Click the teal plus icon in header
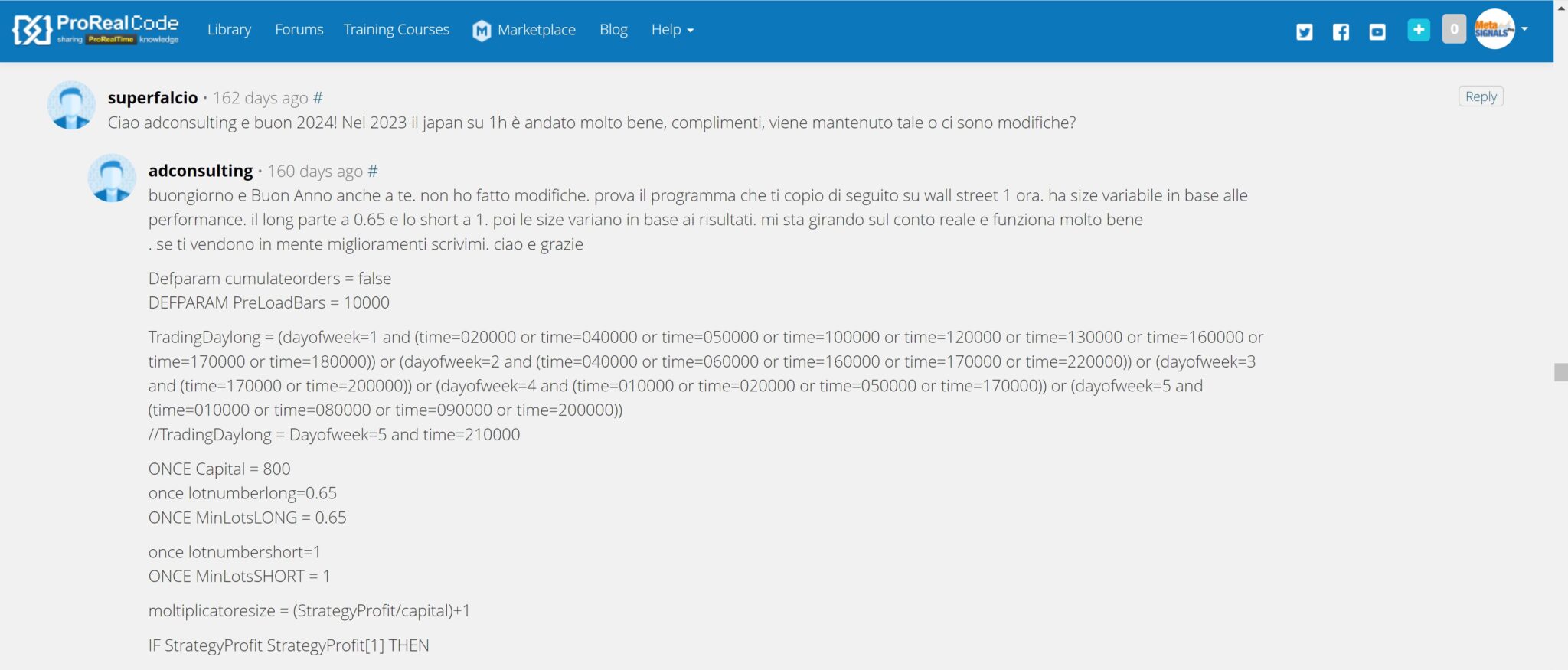 point(1419,30)
